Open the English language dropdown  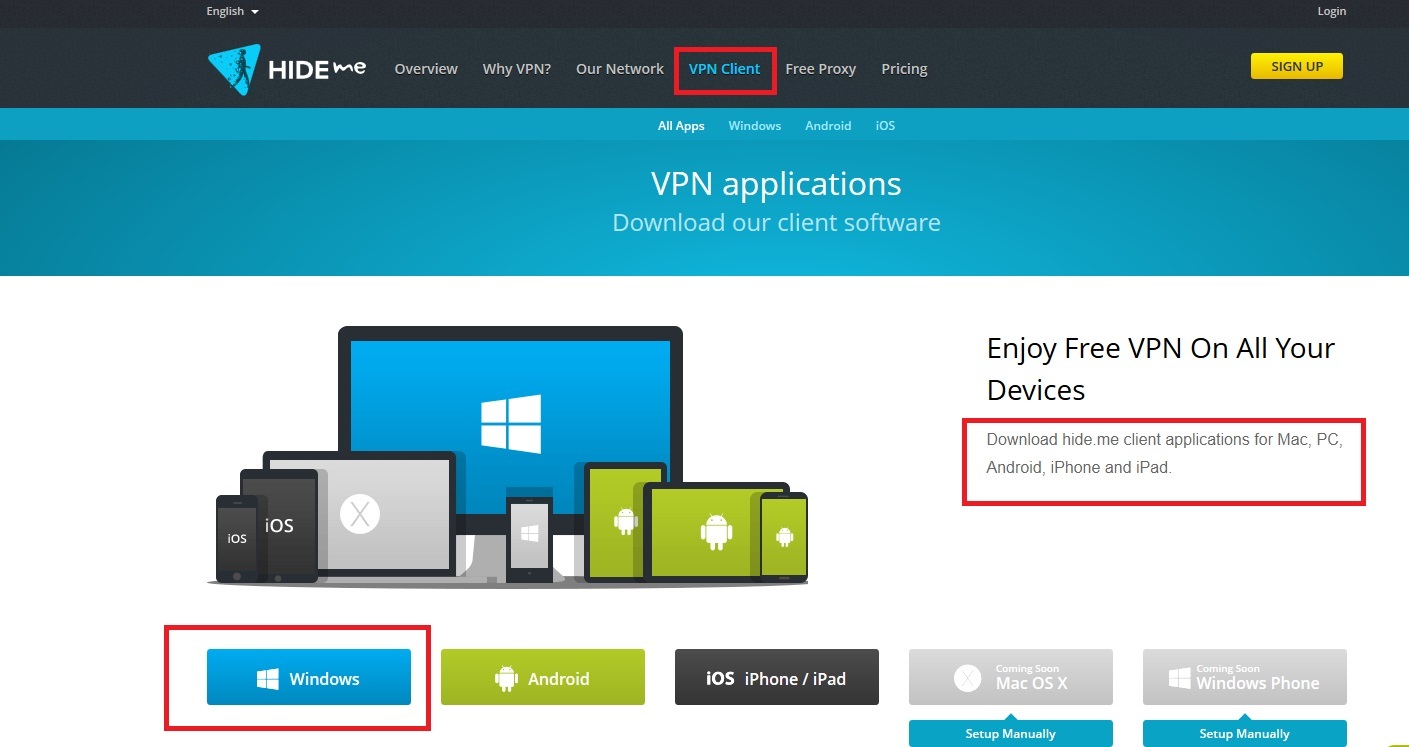(232, 11)
